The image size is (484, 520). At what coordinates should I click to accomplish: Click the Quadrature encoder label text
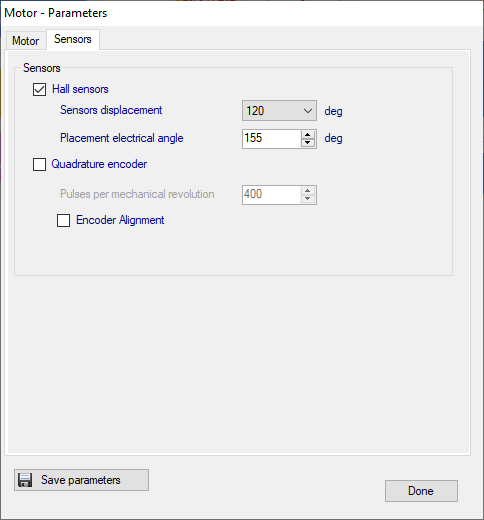click(99, 164)
